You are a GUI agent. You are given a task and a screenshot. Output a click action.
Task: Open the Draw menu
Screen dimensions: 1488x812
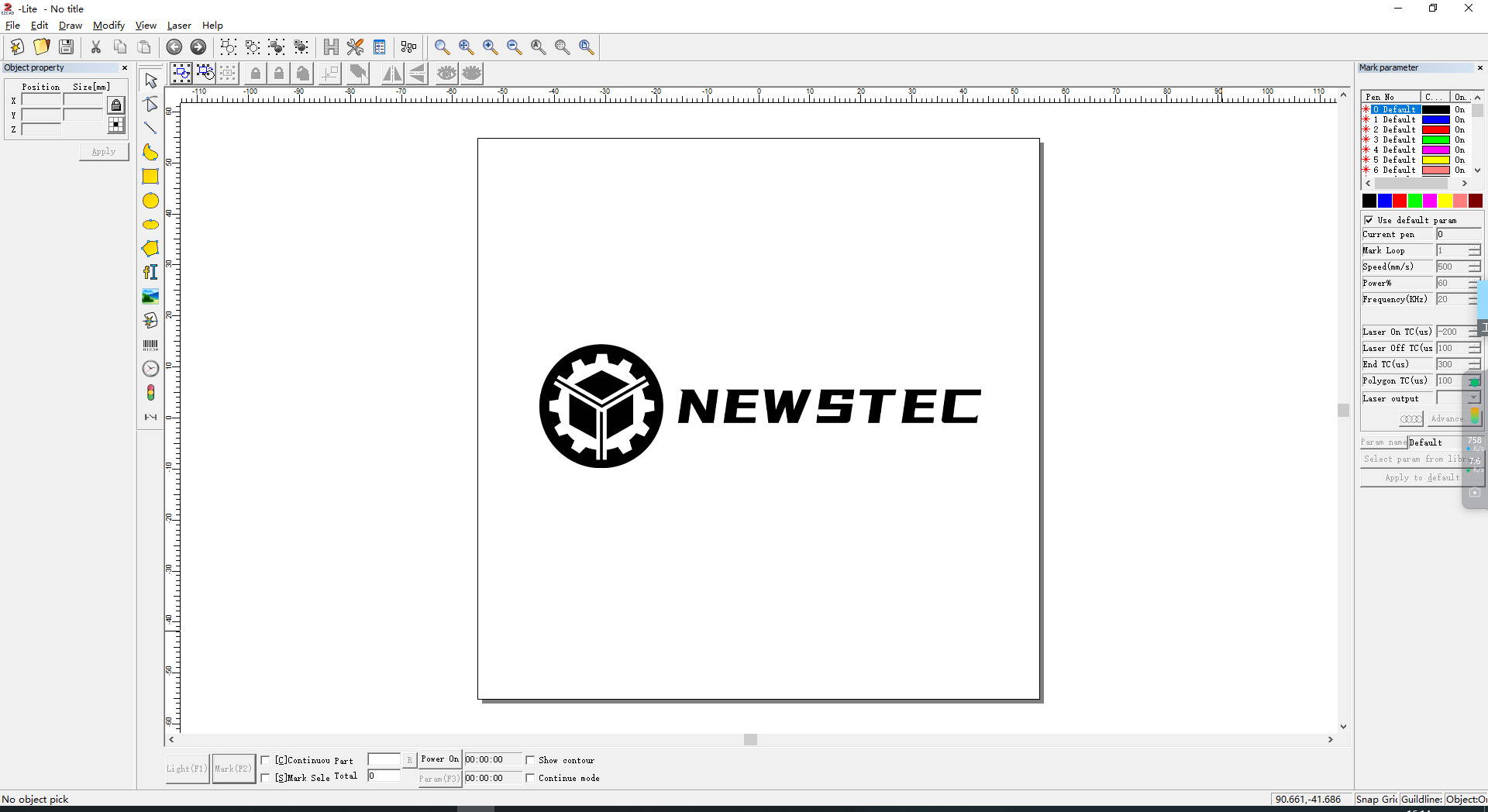click(x=71, y=26)
